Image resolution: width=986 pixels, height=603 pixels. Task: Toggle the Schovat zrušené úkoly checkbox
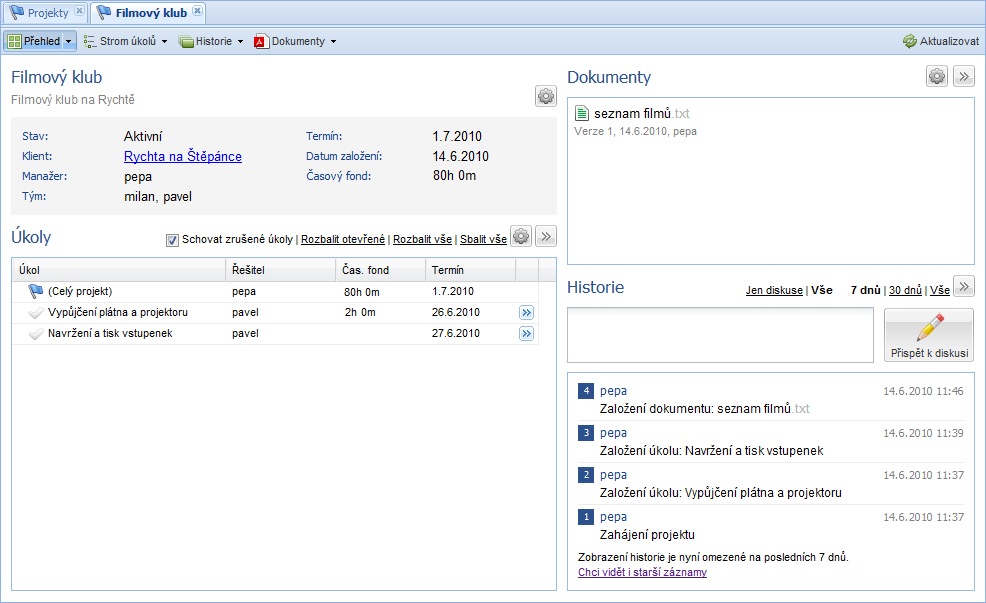[172, 240]
